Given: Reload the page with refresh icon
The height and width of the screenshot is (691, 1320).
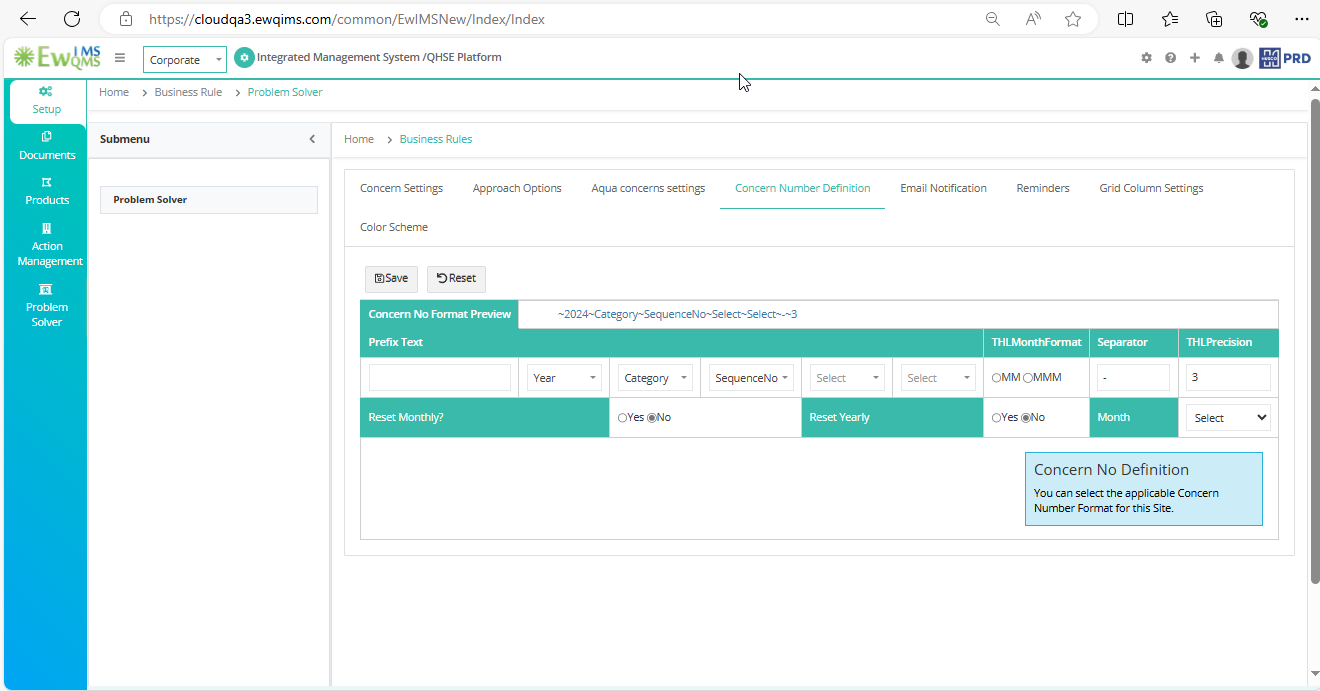Looking at the screenshot, I should pos(71,19).
